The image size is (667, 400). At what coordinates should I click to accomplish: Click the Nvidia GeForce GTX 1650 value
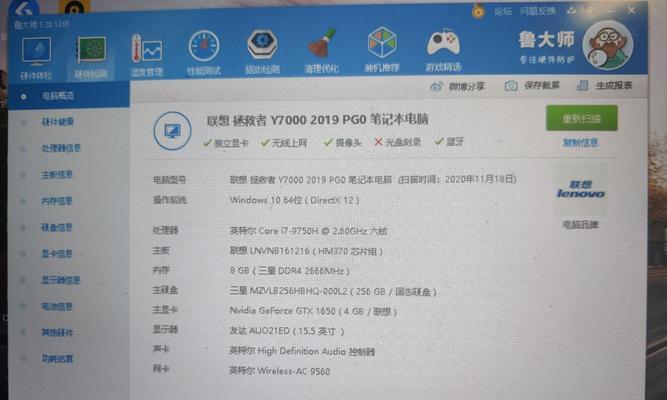point(313,311)
